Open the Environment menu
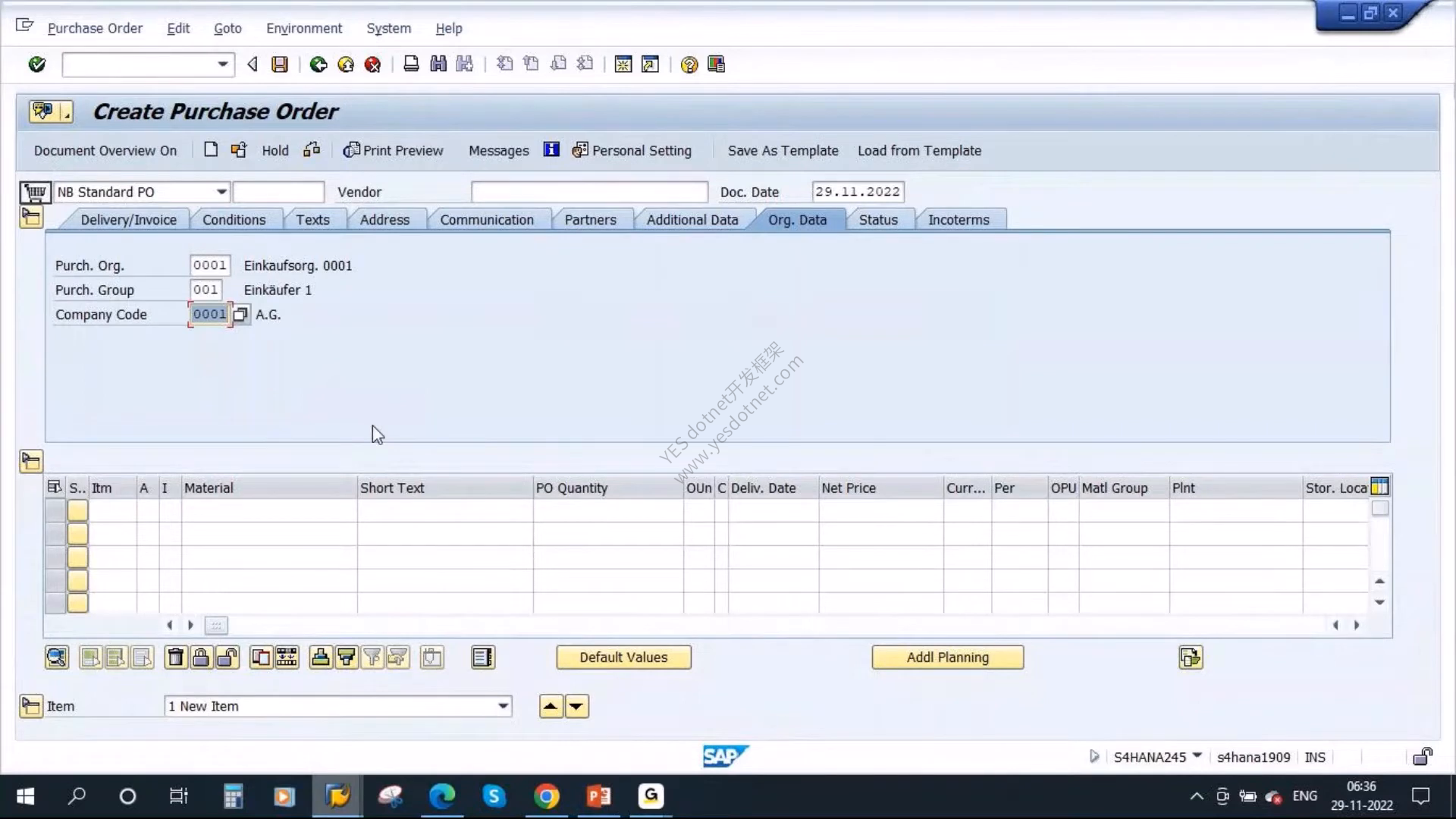This screenshot has height=819, width=1456. pyautogui.click(x=304, y=28)
